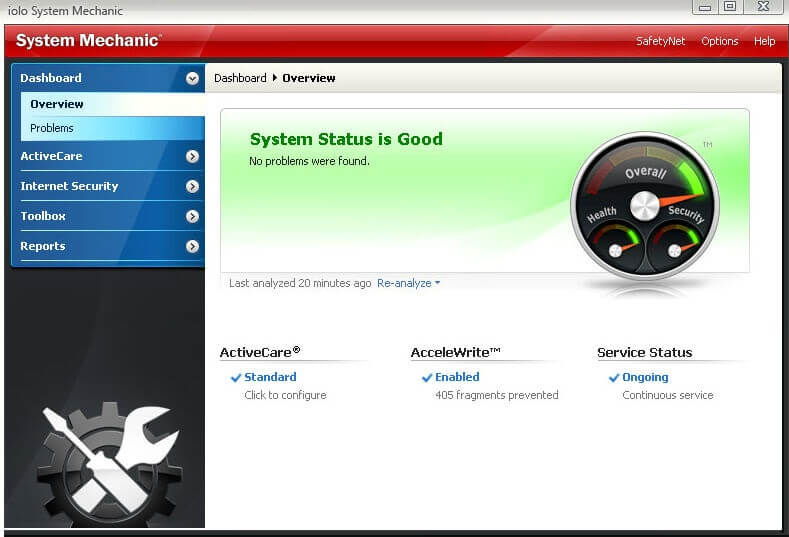Open the Internet Security sidebar section
The height and width of the screenshot is (537, 789).
coord(108,186)
